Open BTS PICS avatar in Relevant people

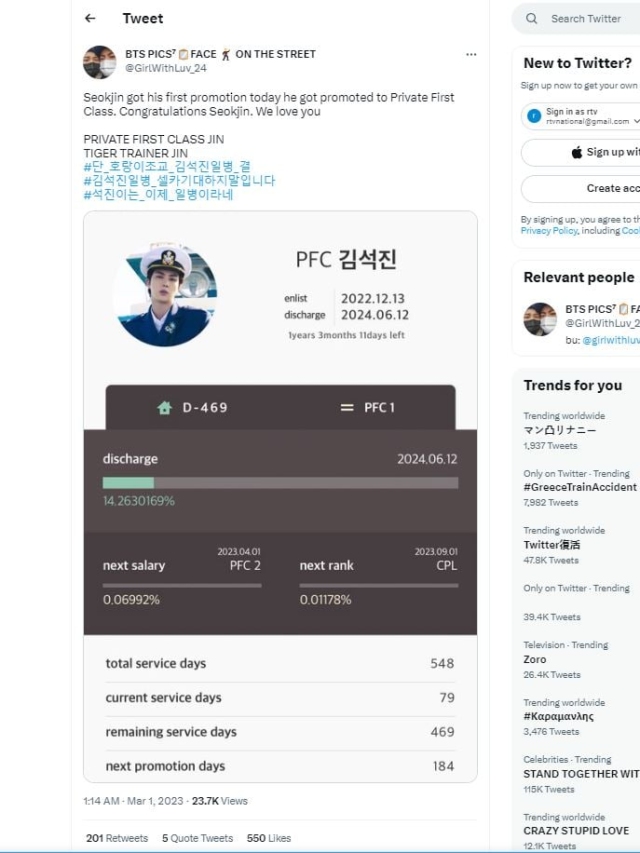540,319
